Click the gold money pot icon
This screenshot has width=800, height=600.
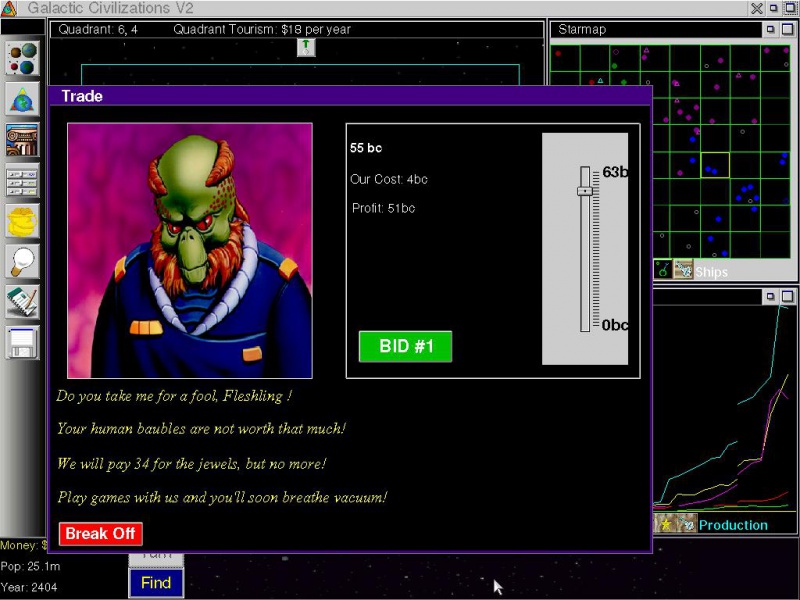(x=22, y=221)
